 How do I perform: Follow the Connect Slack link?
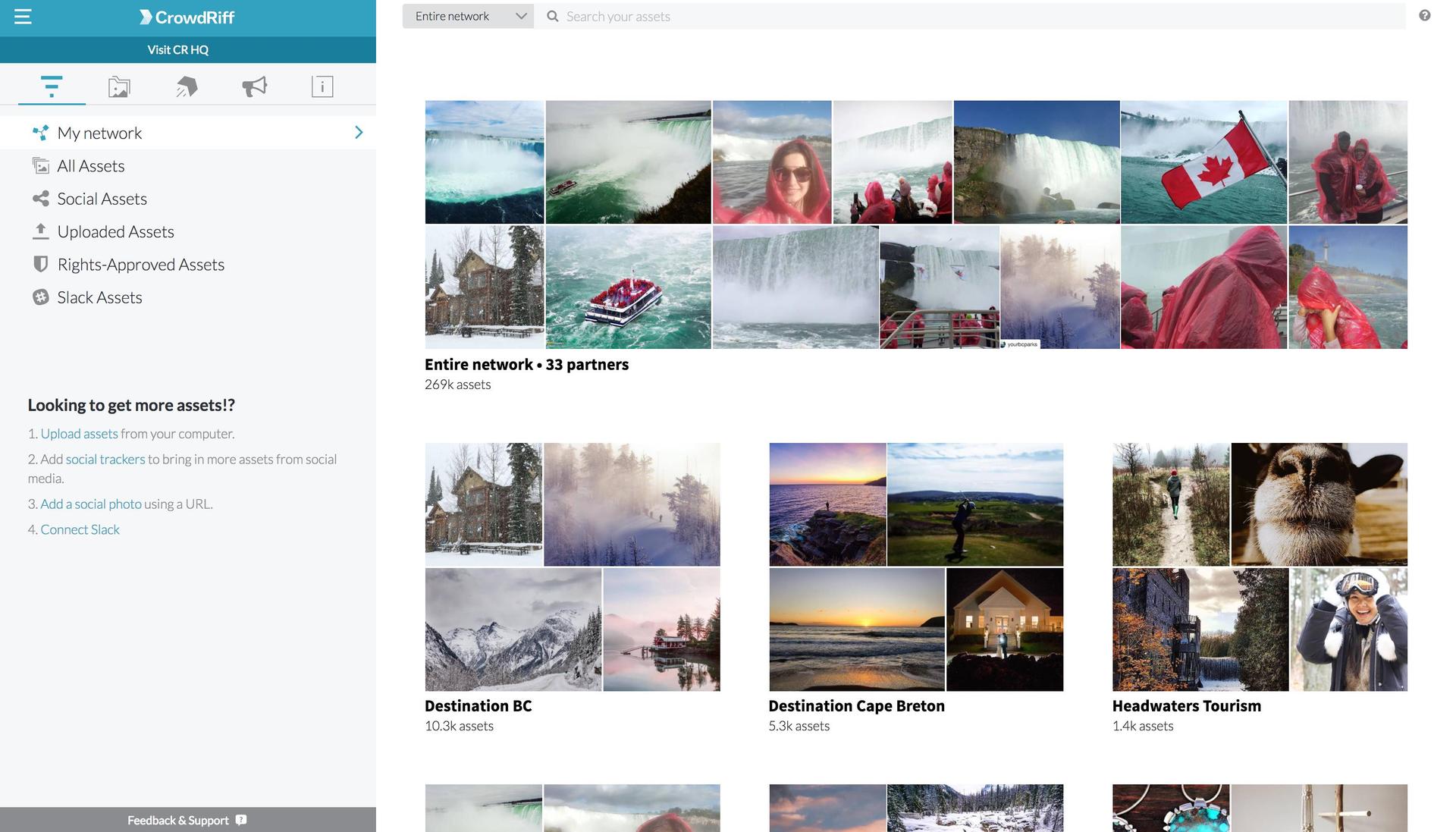pyautogui.click(x=80, y=529)
